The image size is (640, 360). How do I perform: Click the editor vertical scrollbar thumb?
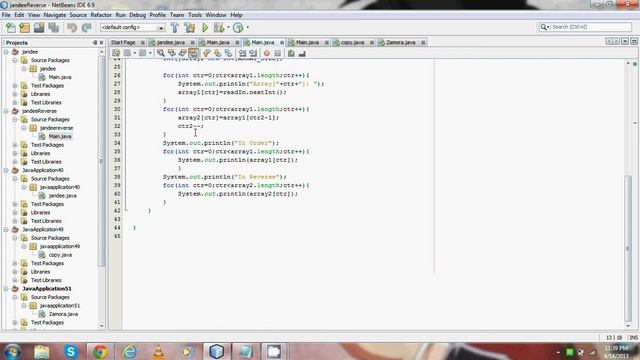click(628, 248)
